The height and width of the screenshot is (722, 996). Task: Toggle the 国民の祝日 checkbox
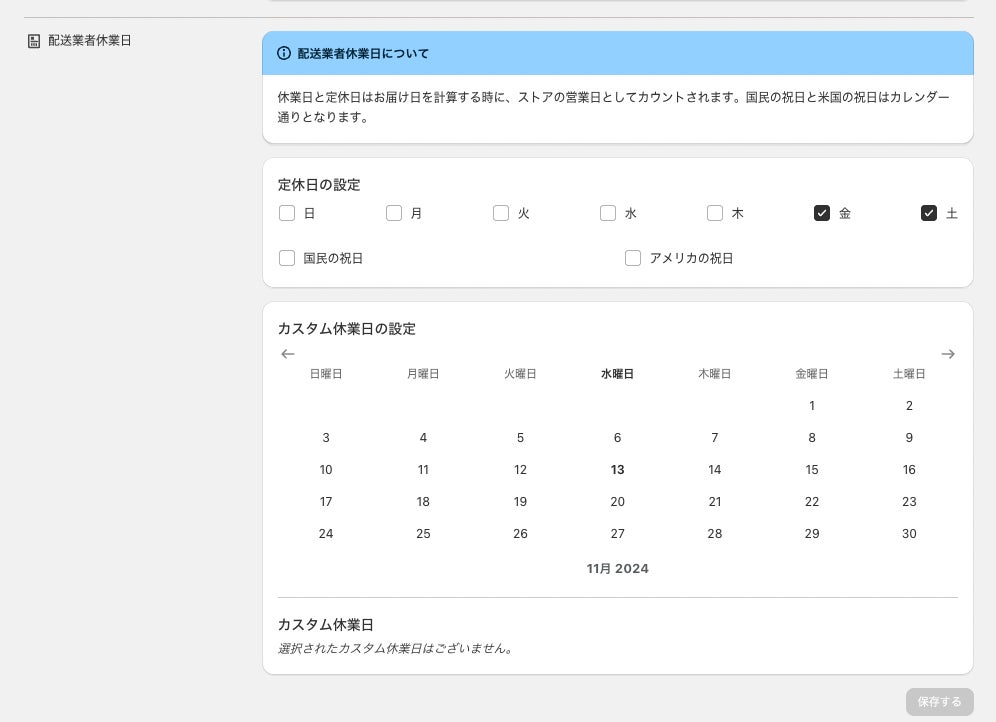(x=287, y=258)
